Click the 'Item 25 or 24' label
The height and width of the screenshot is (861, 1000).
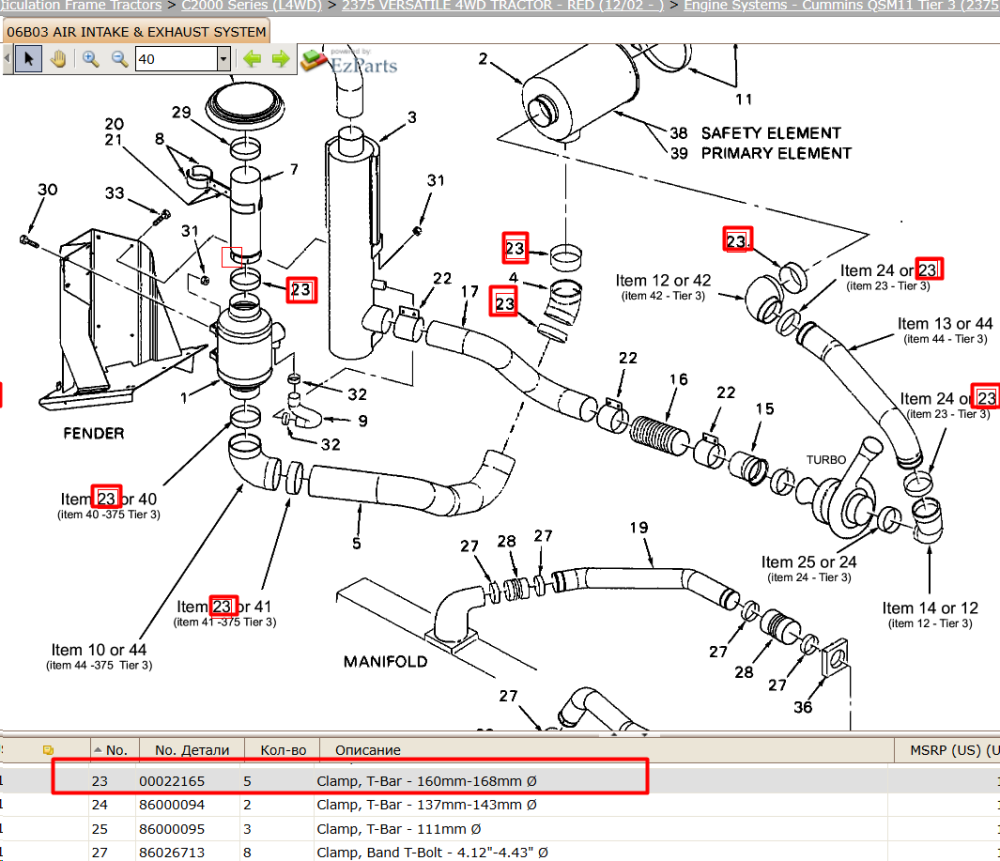(809, 562)
